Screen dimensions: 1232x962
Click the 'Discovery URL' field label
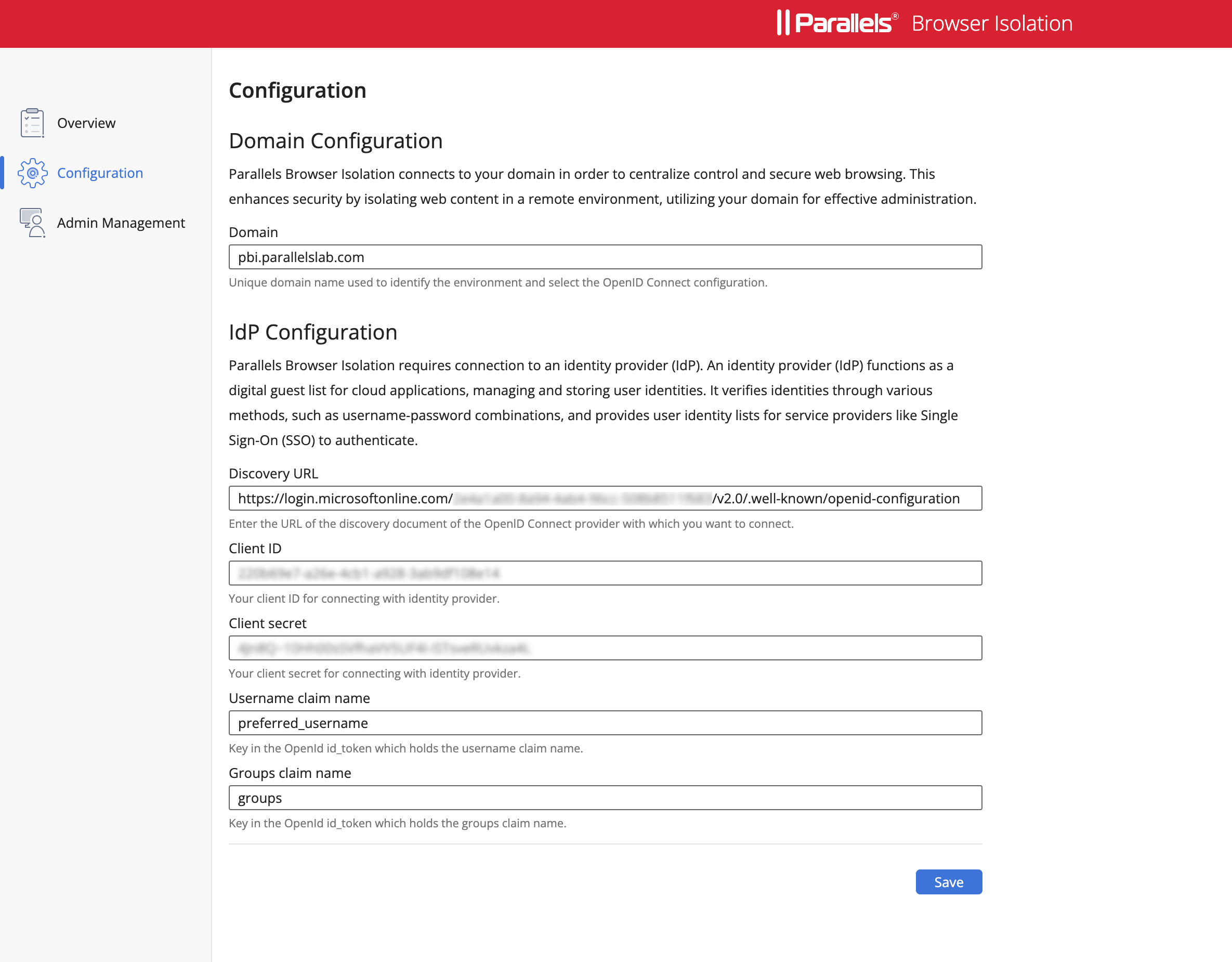(273, 473)
